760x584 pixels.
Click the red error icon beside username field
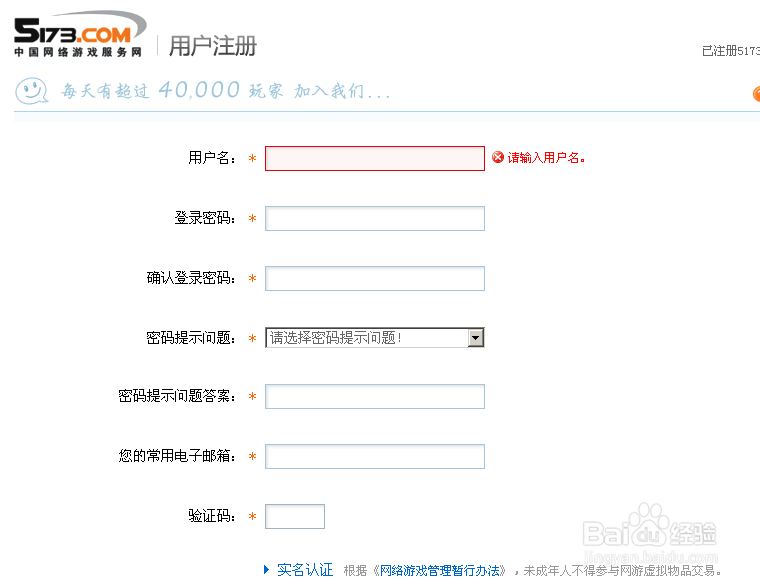pyautogui.click(x=498, y=158)
